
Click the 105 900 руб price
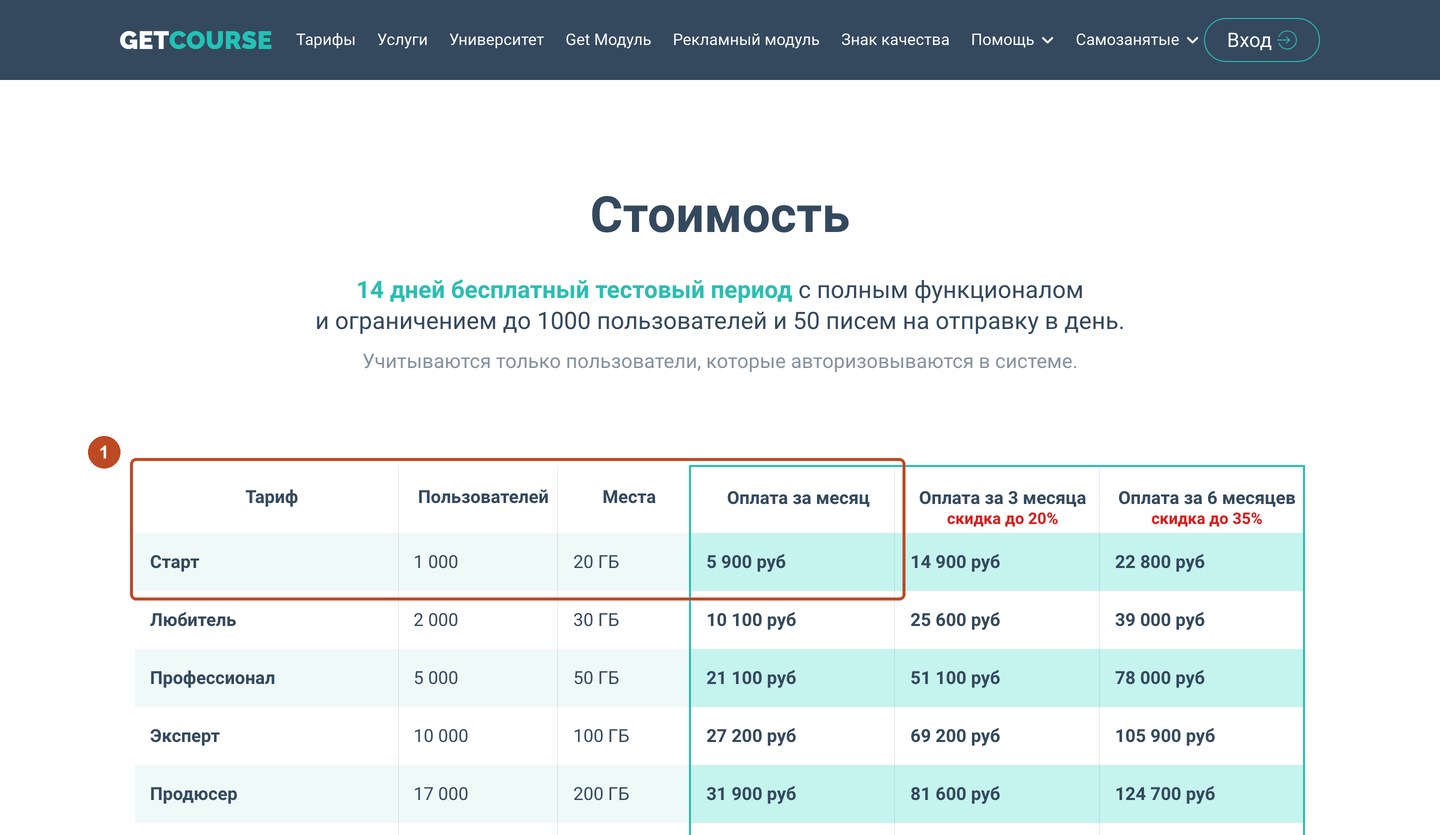pyautogui.click(x=1165, y=736)
